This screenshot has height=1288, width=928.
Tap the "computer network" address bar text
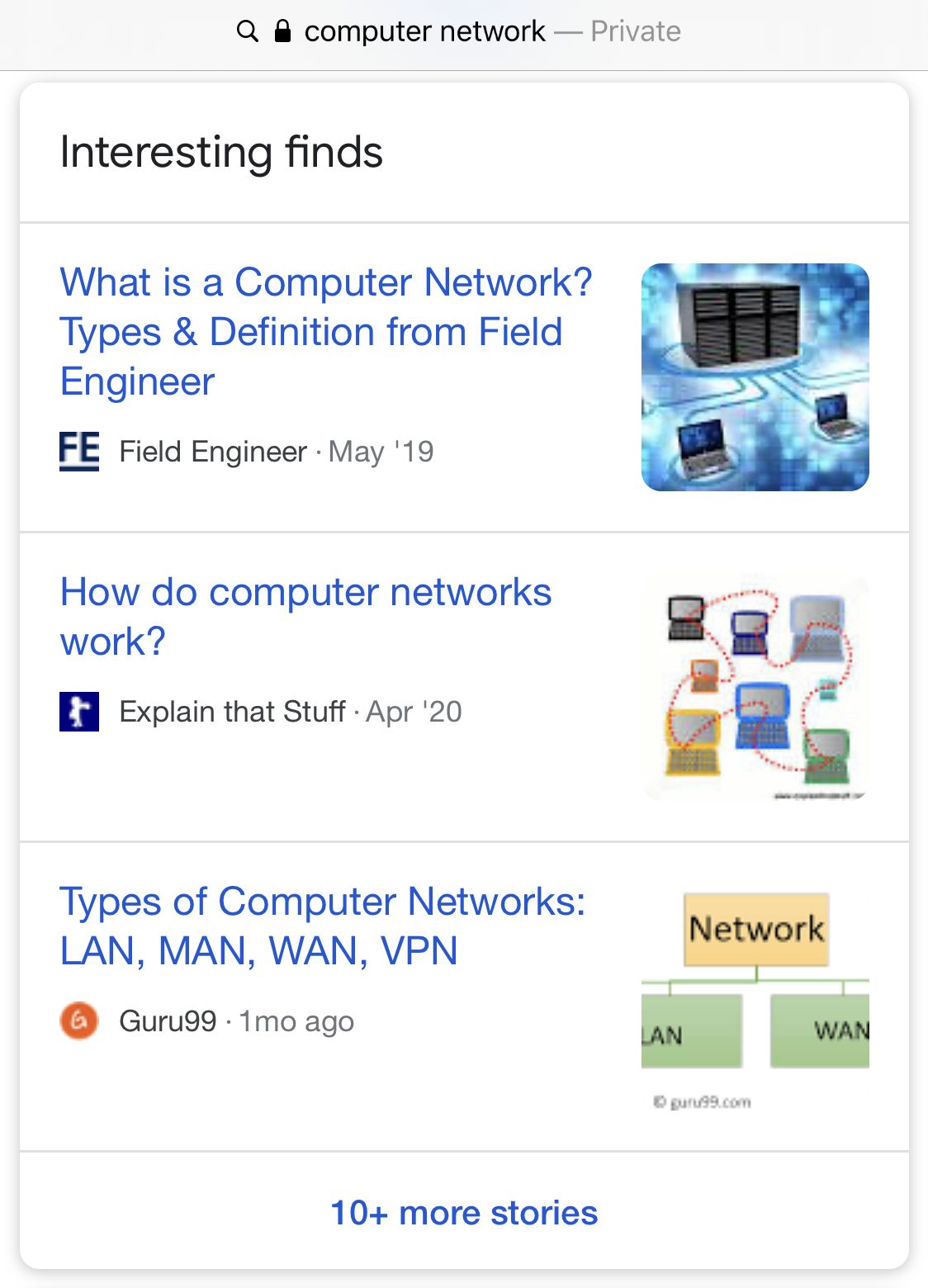[x=424, y=31]
